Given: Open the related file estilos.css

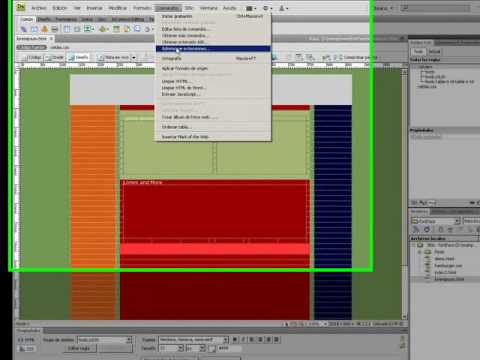Looking at the screenshot, I should pos(60,47).
